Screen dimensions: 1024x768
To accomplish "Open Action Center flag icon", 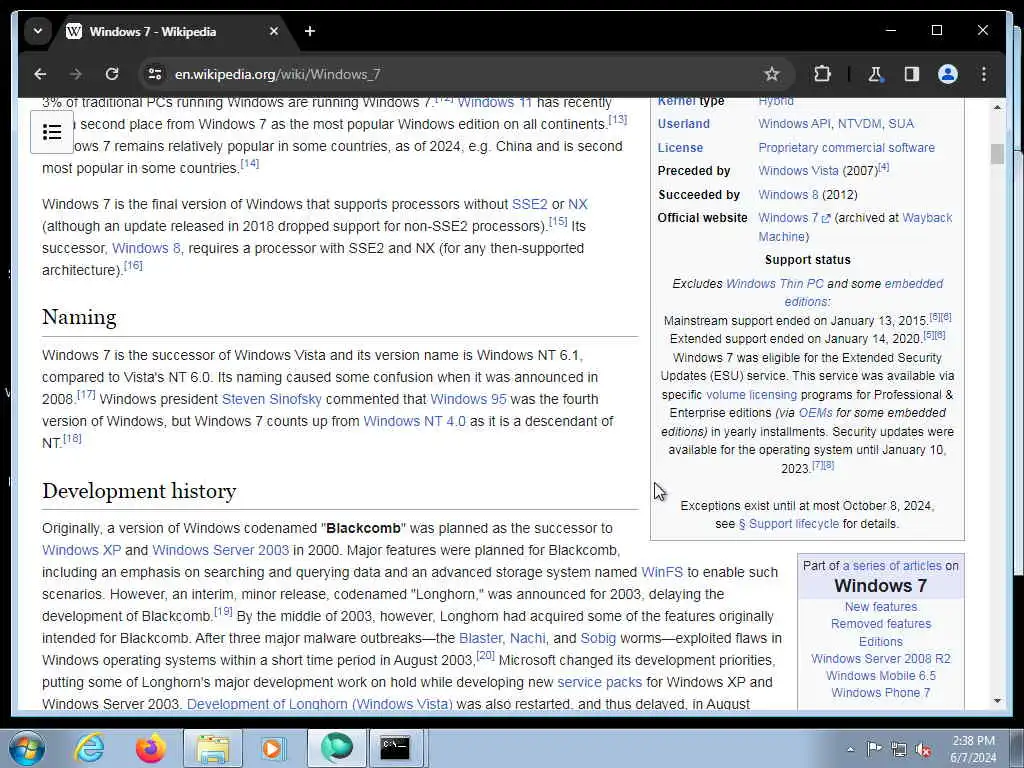I will [x=874, y=749].
